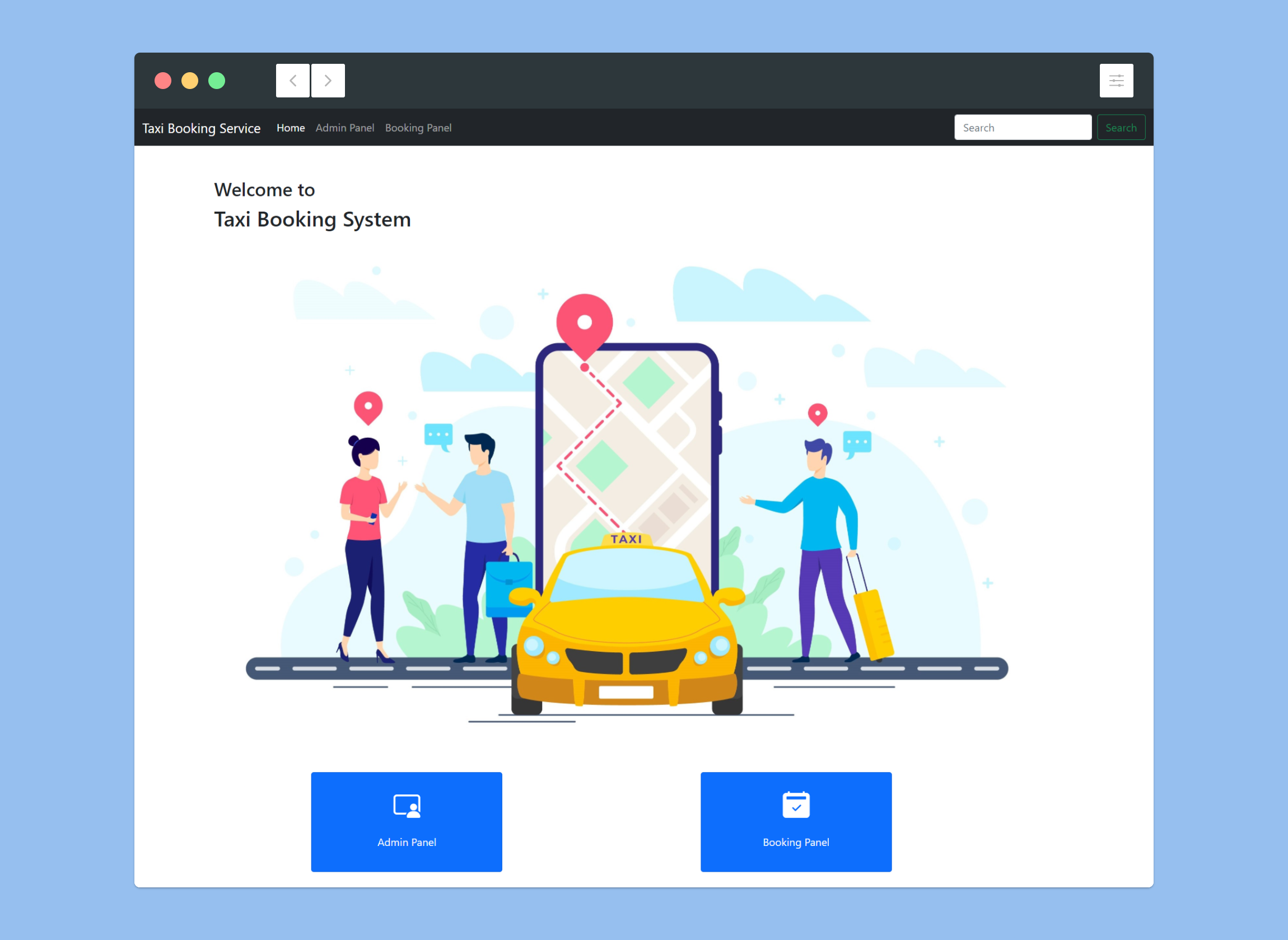Click the forward arrow navigation button

[328, 81]
